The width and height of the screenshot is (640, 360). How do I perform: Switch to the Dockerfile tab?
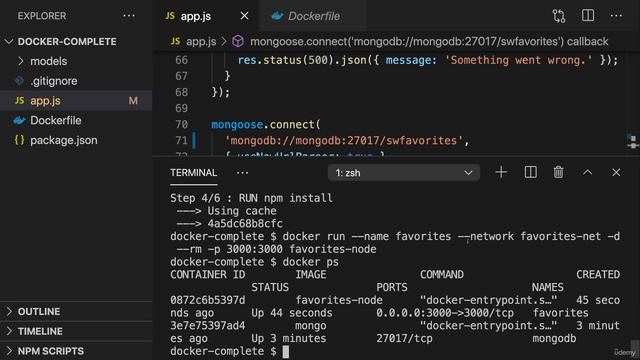coord(313,16)
